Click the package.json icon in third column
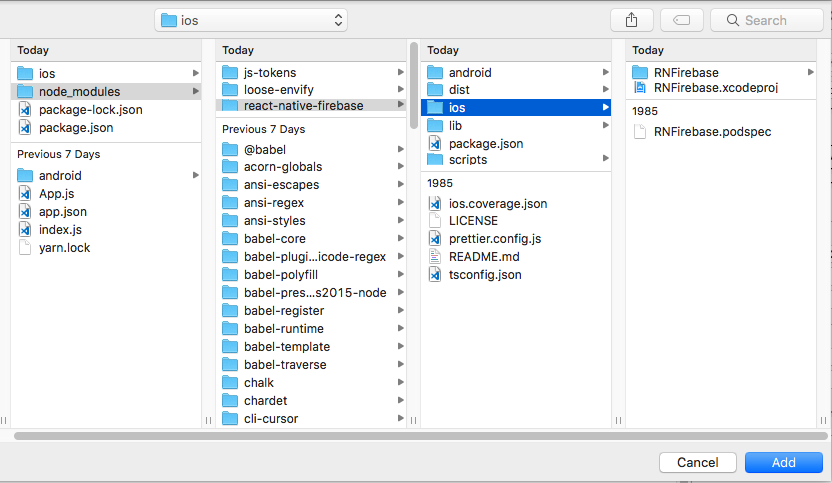 (435, 143)
